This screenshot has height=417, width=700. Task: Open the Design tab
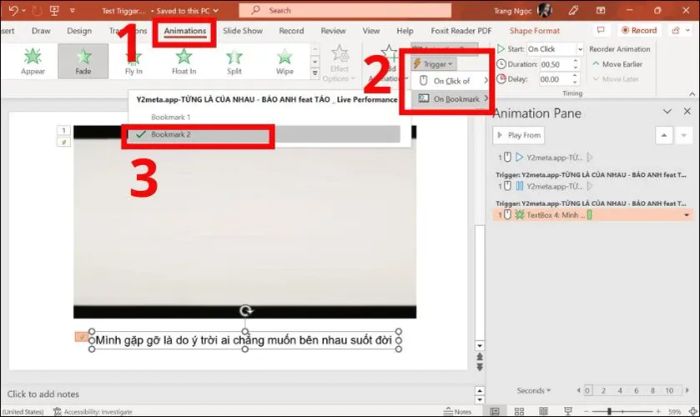[x=79, y=31]
